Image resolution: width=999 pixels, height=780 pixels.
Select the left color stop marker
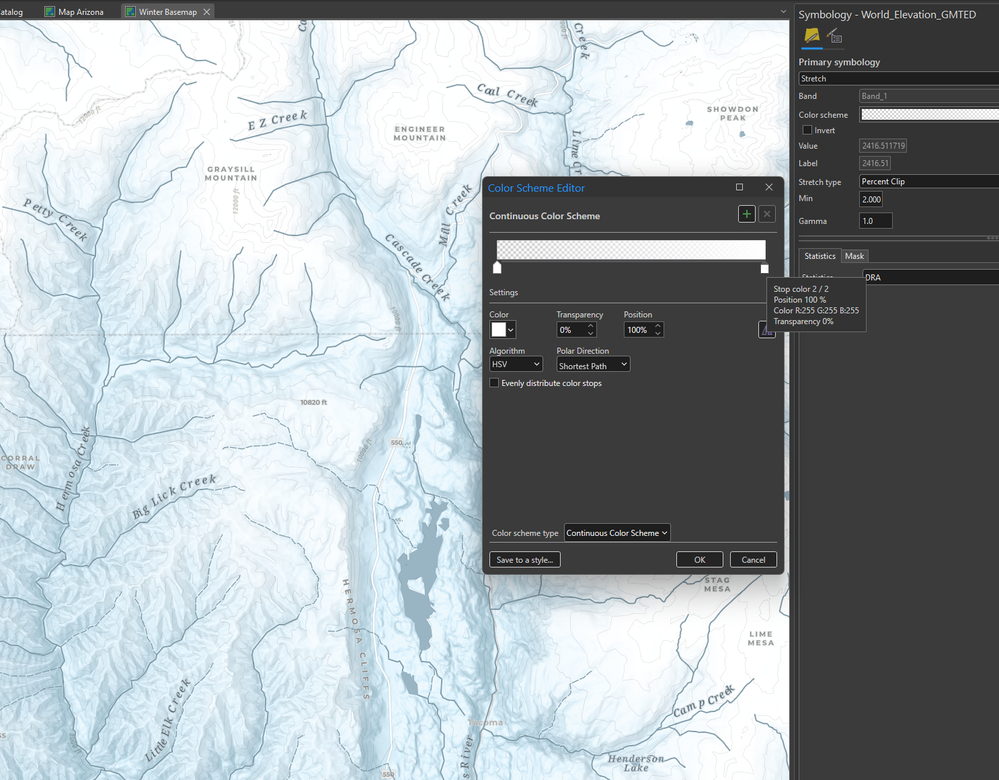(x=497, y=267)
